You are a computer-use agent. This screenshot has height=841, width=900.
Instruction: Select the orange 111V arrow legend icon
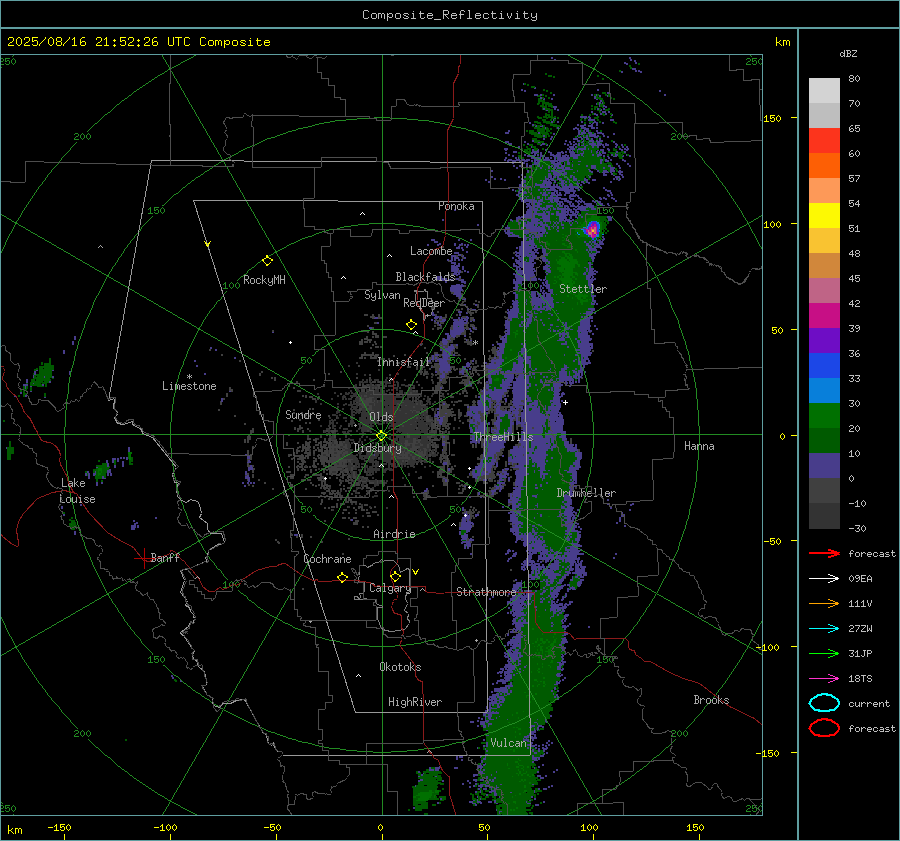point(824,603)
